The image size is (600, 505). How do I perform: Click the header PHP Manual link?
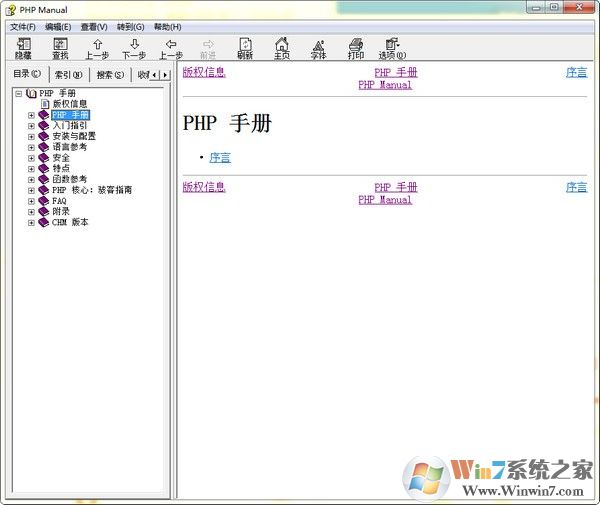385,85
